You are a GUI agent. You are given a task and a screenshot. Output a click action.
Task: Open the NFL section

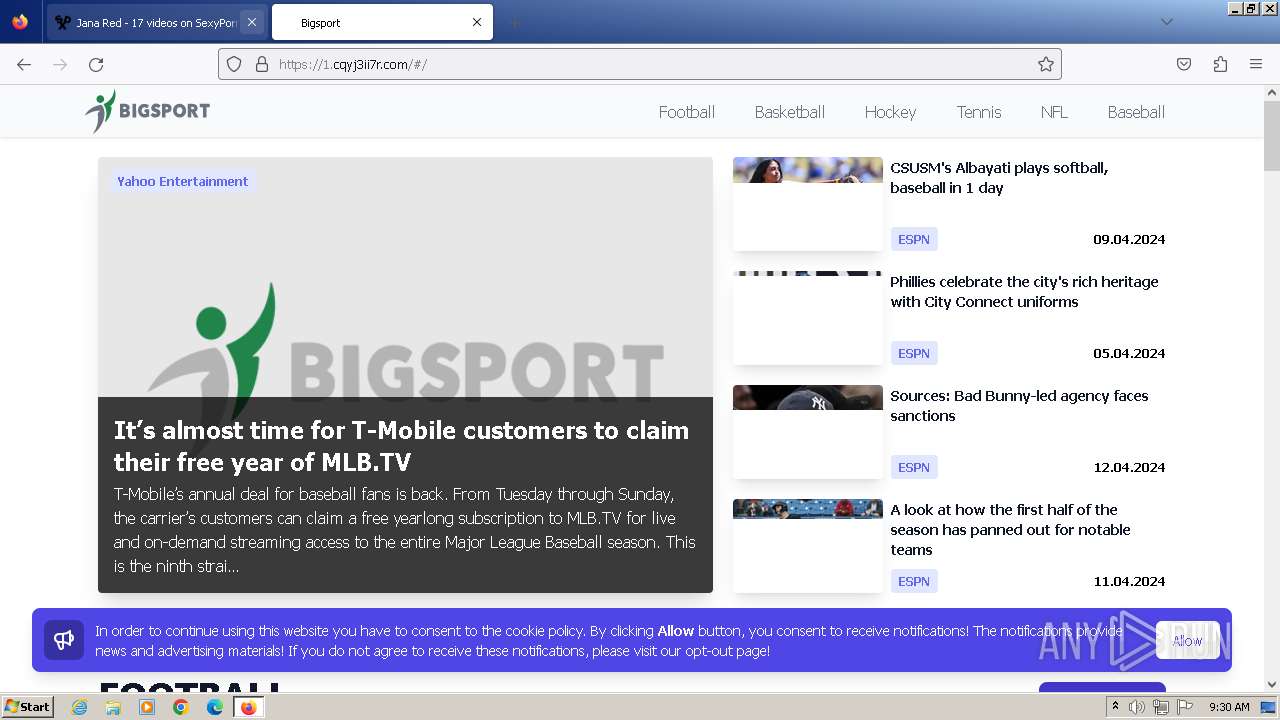[1054, 112]
